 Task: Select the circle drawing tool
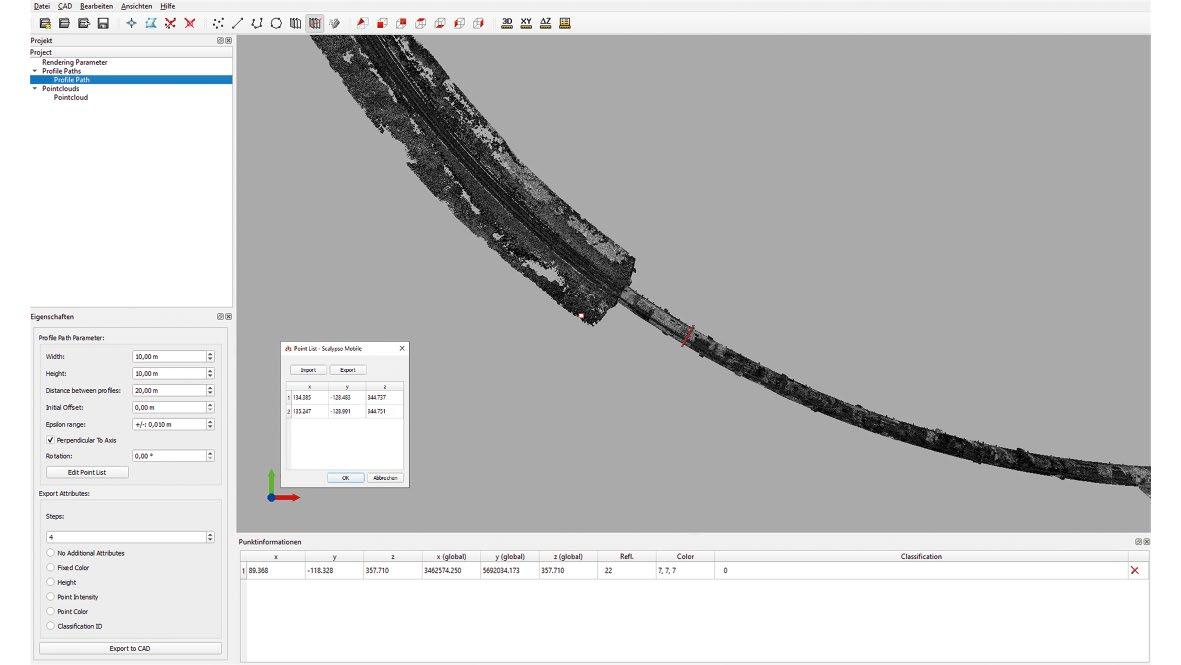click(276, 23)
